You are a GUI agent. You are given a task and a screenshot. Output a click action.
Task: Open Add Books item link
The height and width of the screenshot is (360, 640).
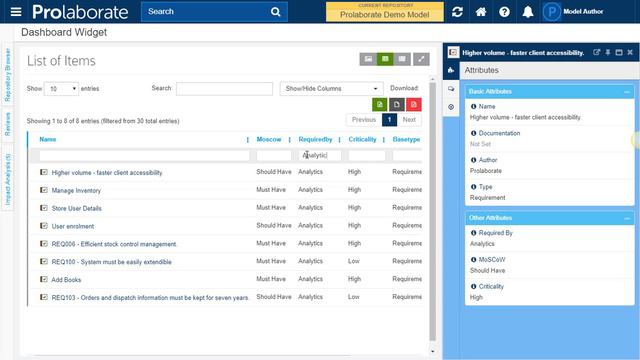click(x=66, y=280)
